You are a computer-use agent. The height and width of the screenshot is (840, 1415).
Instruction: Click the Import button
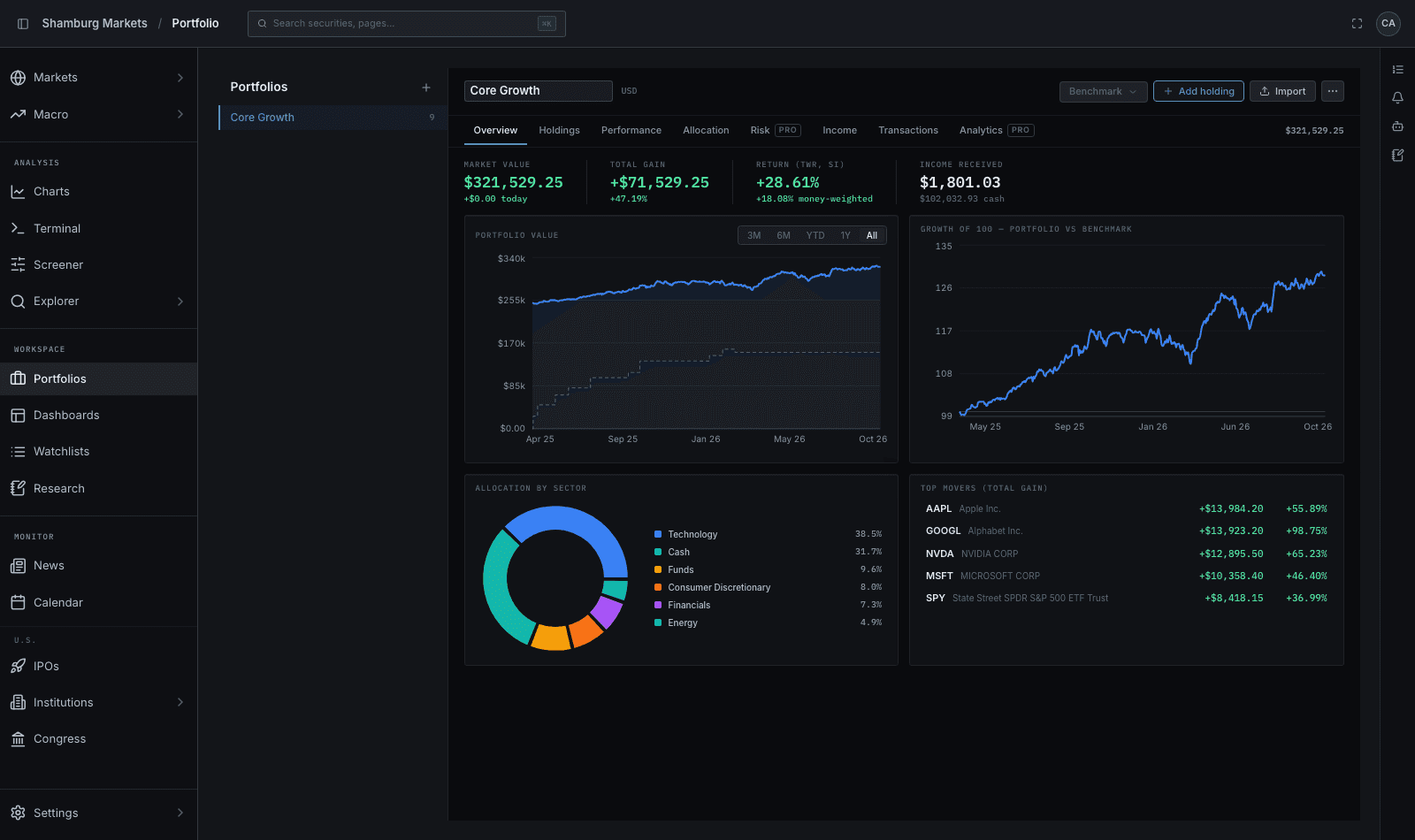pyautogui.click(x=1282, y=92)
